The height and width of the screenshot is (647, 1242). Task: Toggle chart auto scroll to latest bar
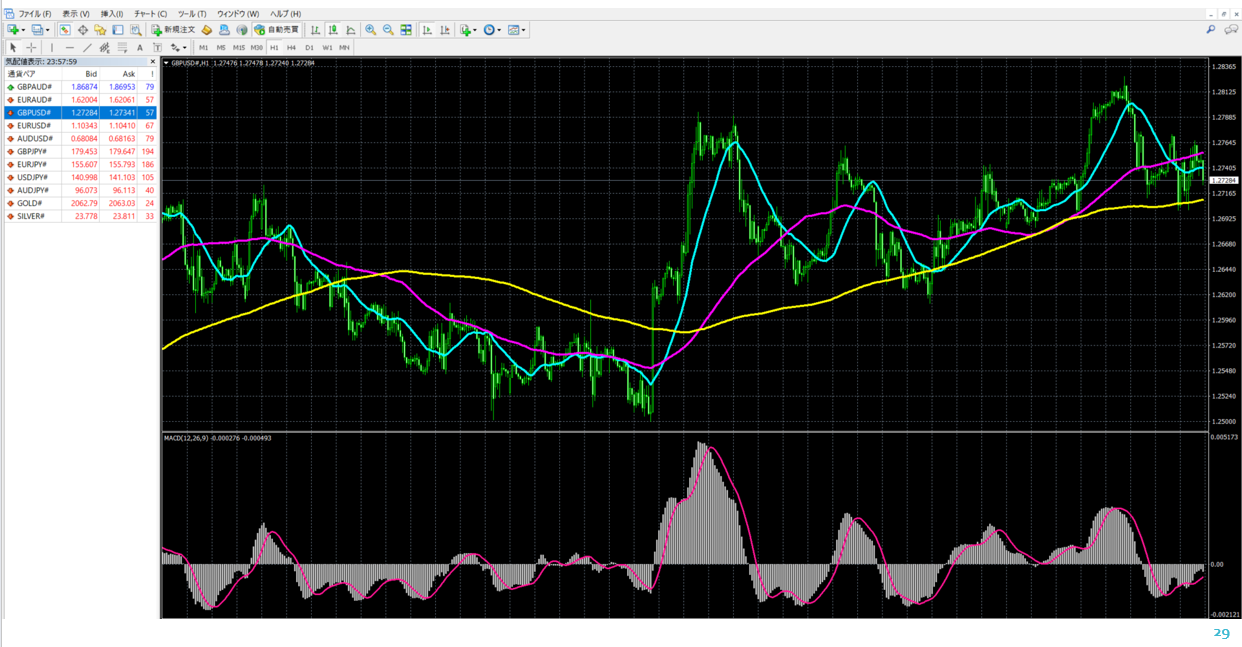point(427,30)
